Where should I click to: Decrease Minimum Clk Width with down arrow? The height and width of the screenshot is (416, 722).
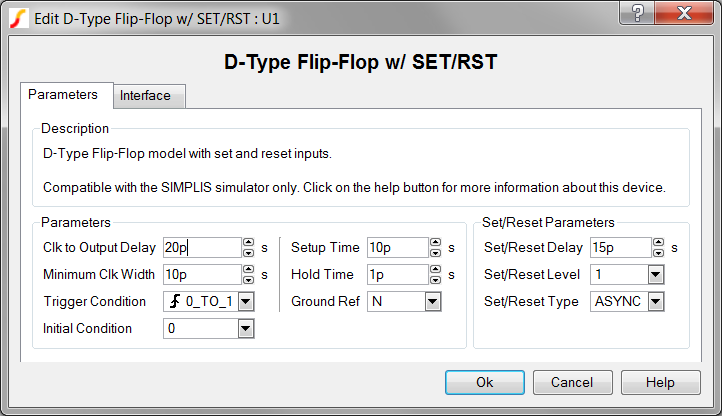[x=249, y=280]
